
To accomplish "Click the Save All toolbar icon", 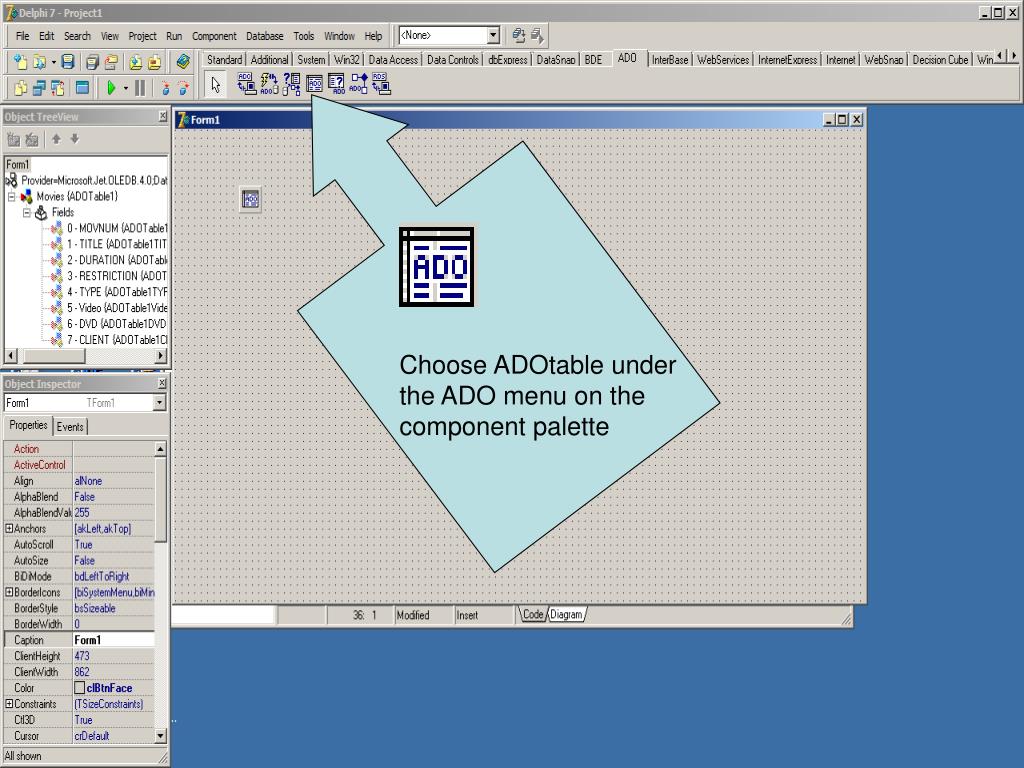I will click(92, 62).
